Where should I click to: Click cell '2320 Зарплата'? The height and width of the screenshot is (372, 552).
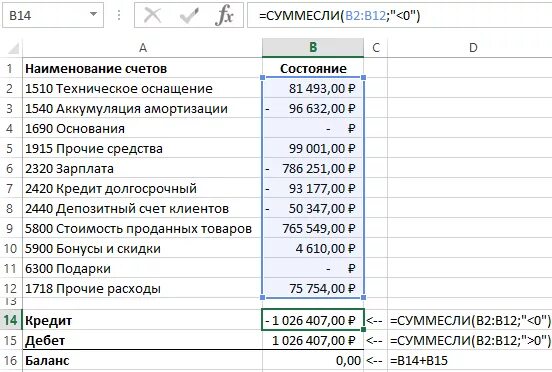click(143, 169)
